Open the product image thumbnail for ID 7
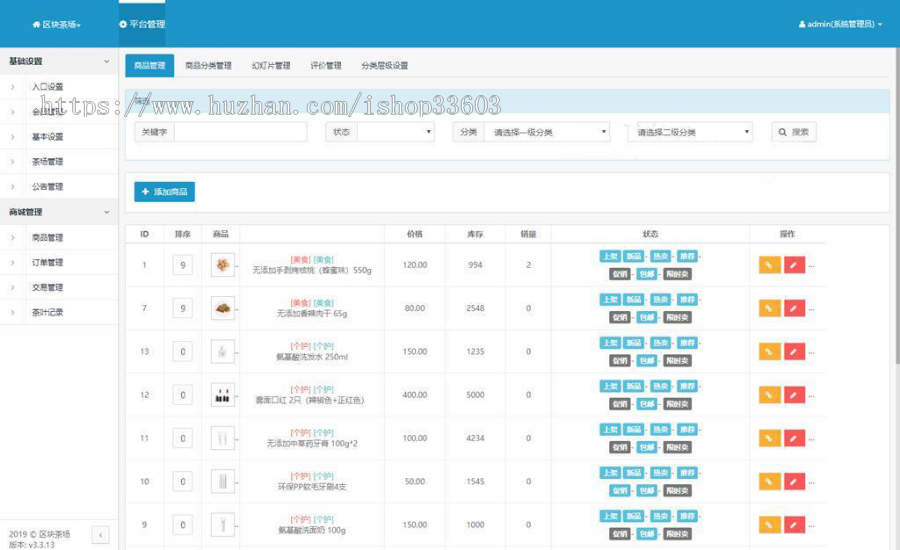900x550 pixels. point(223,308)
